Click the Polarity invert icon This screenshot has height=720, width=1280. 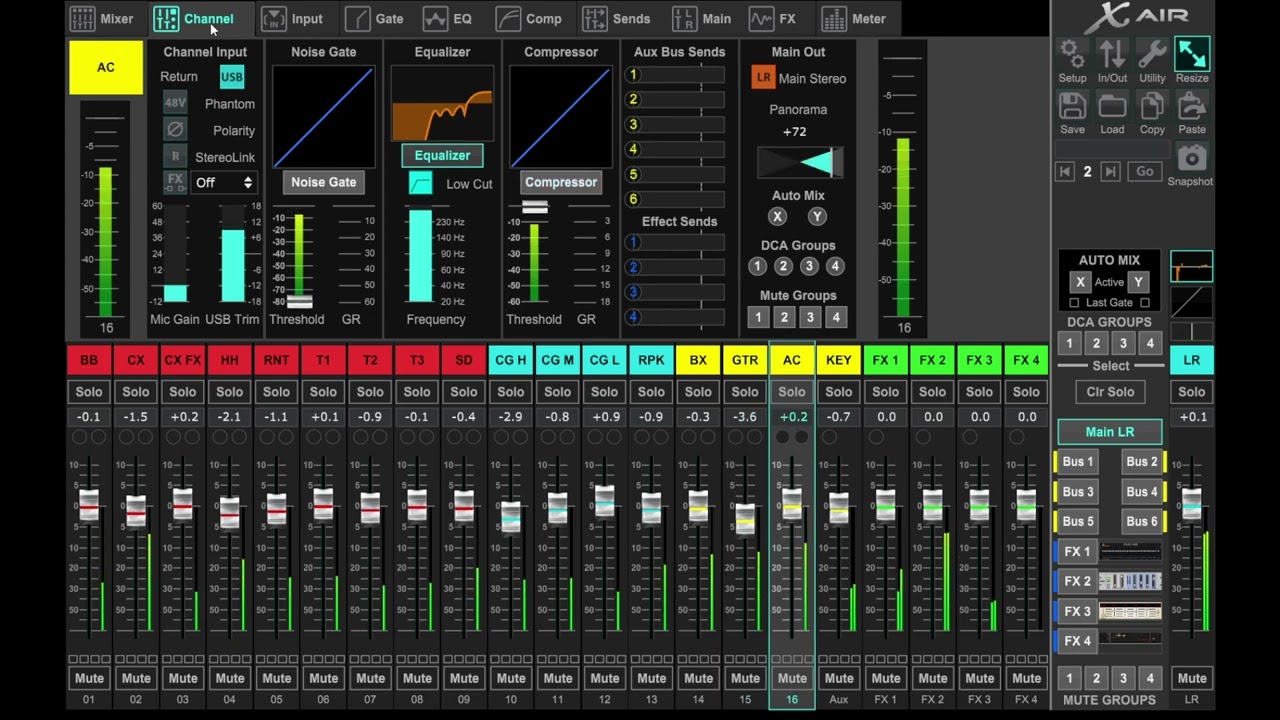tap(175, 130)
